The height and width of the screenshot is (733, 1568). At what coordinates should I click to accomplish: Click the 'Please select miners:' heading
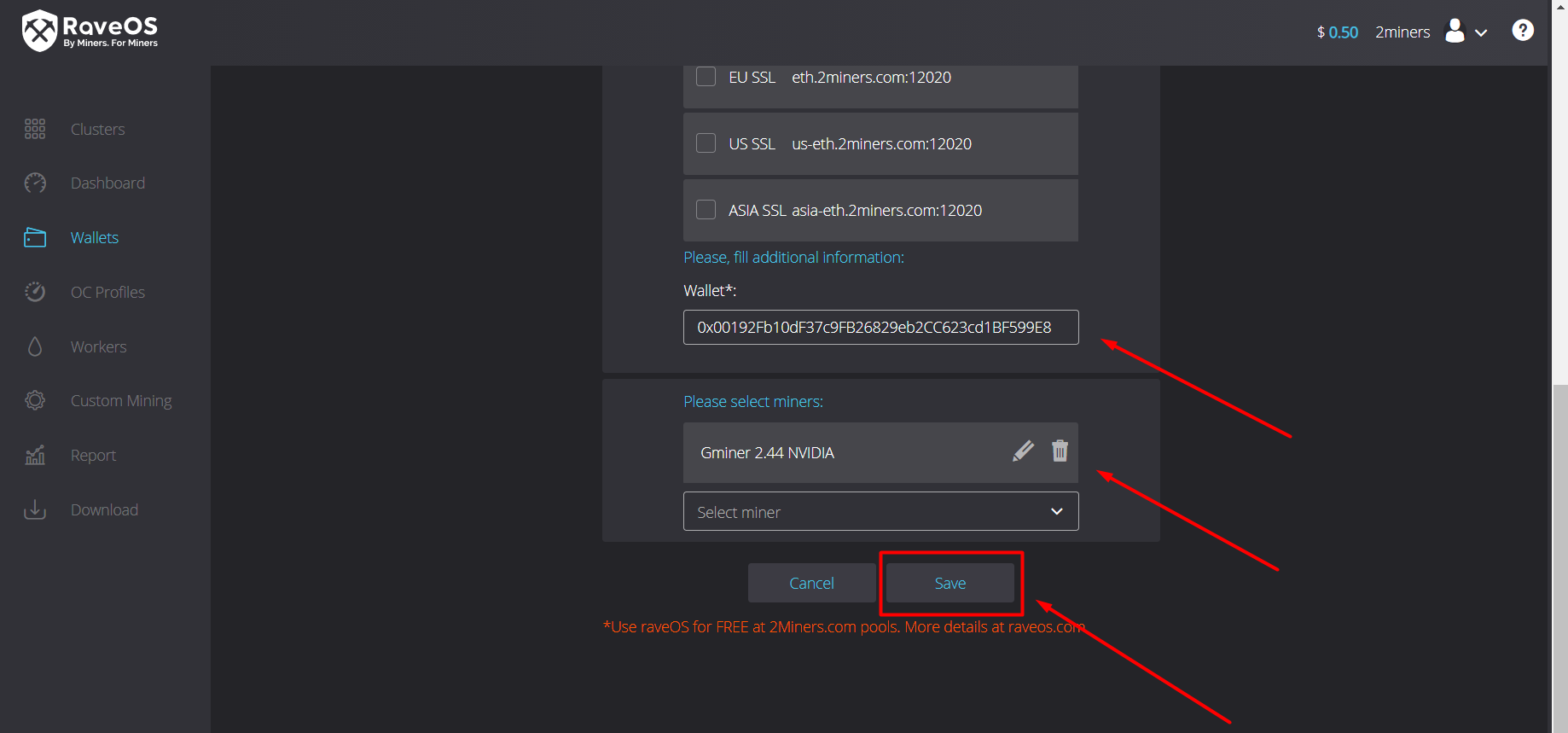[753, 401]
